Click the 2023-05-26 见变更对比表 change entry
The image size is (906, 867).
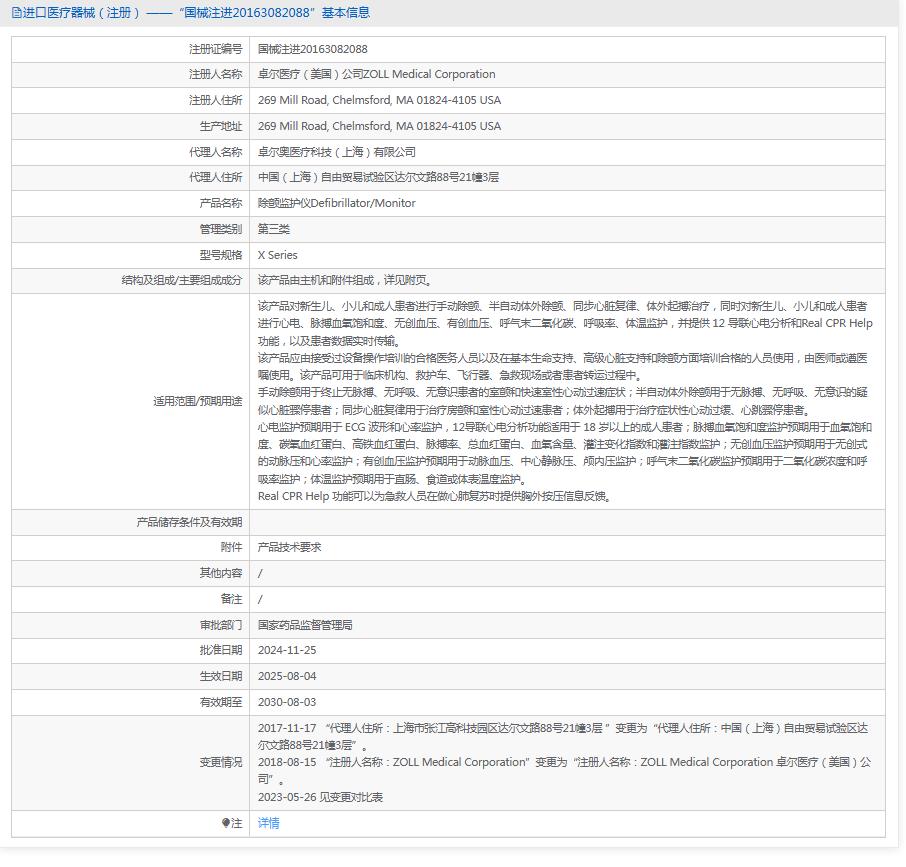(320, 797)
